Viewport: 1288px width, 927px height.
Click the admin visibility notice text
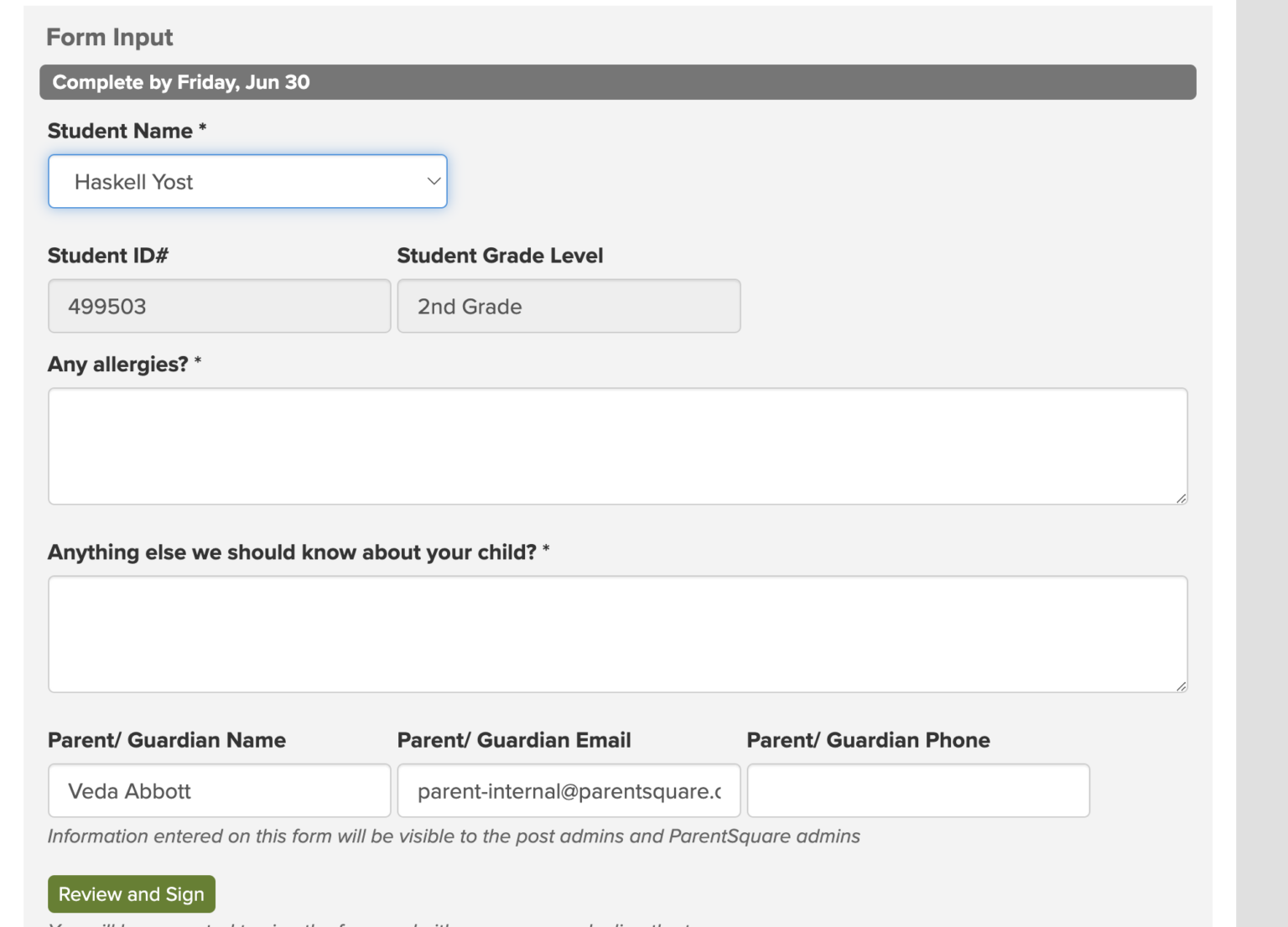(x=454, y=836)
